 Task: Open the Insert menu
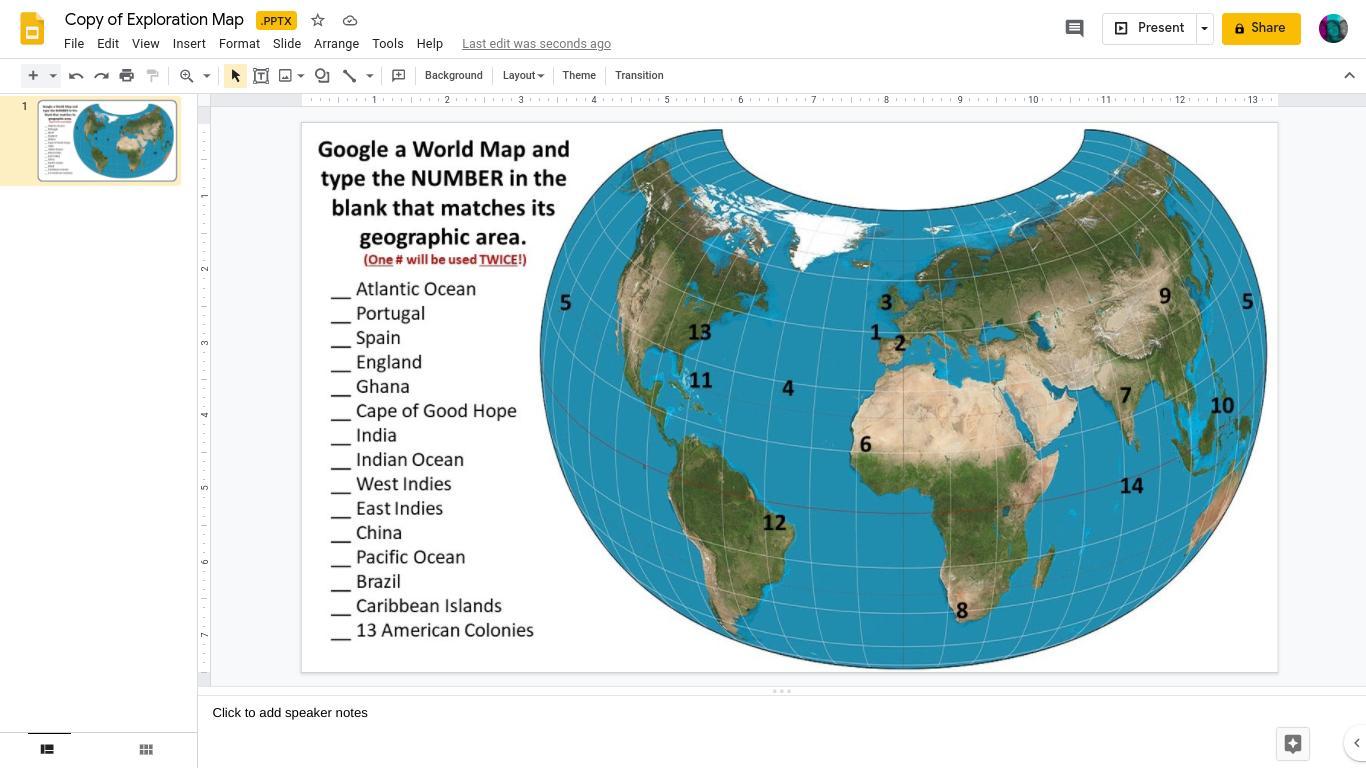(x=189, y=44)
